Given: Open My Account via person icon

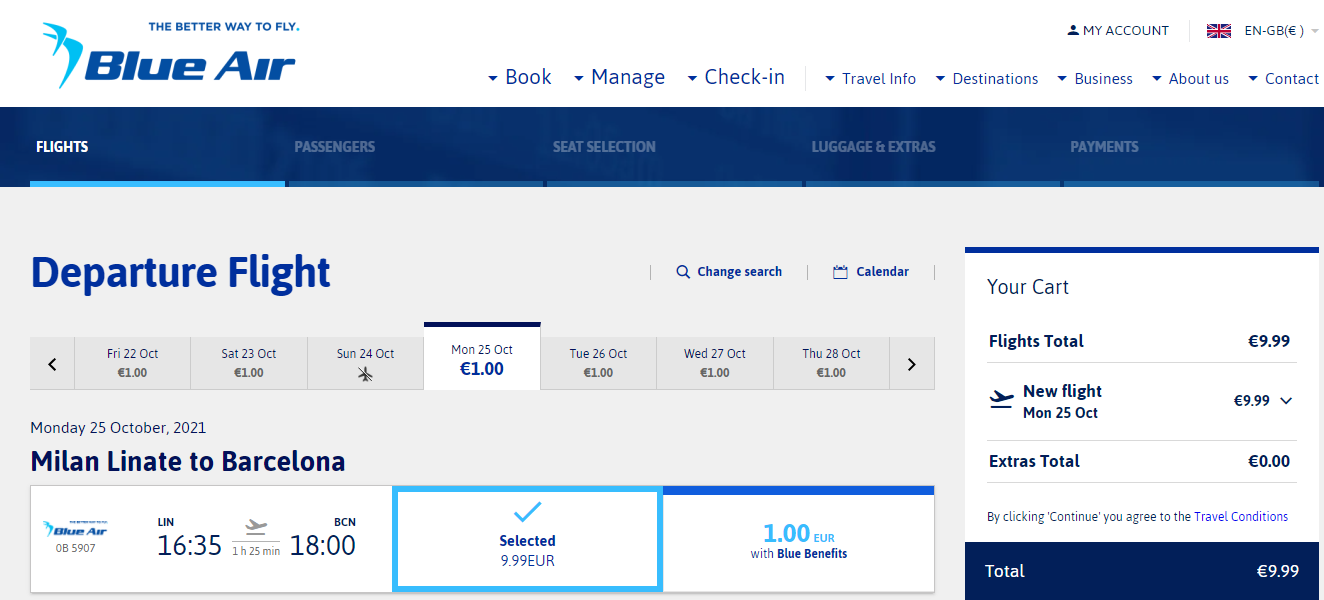Looking at the screenshot, I should pyautogui.click(x=1073, y=31).
